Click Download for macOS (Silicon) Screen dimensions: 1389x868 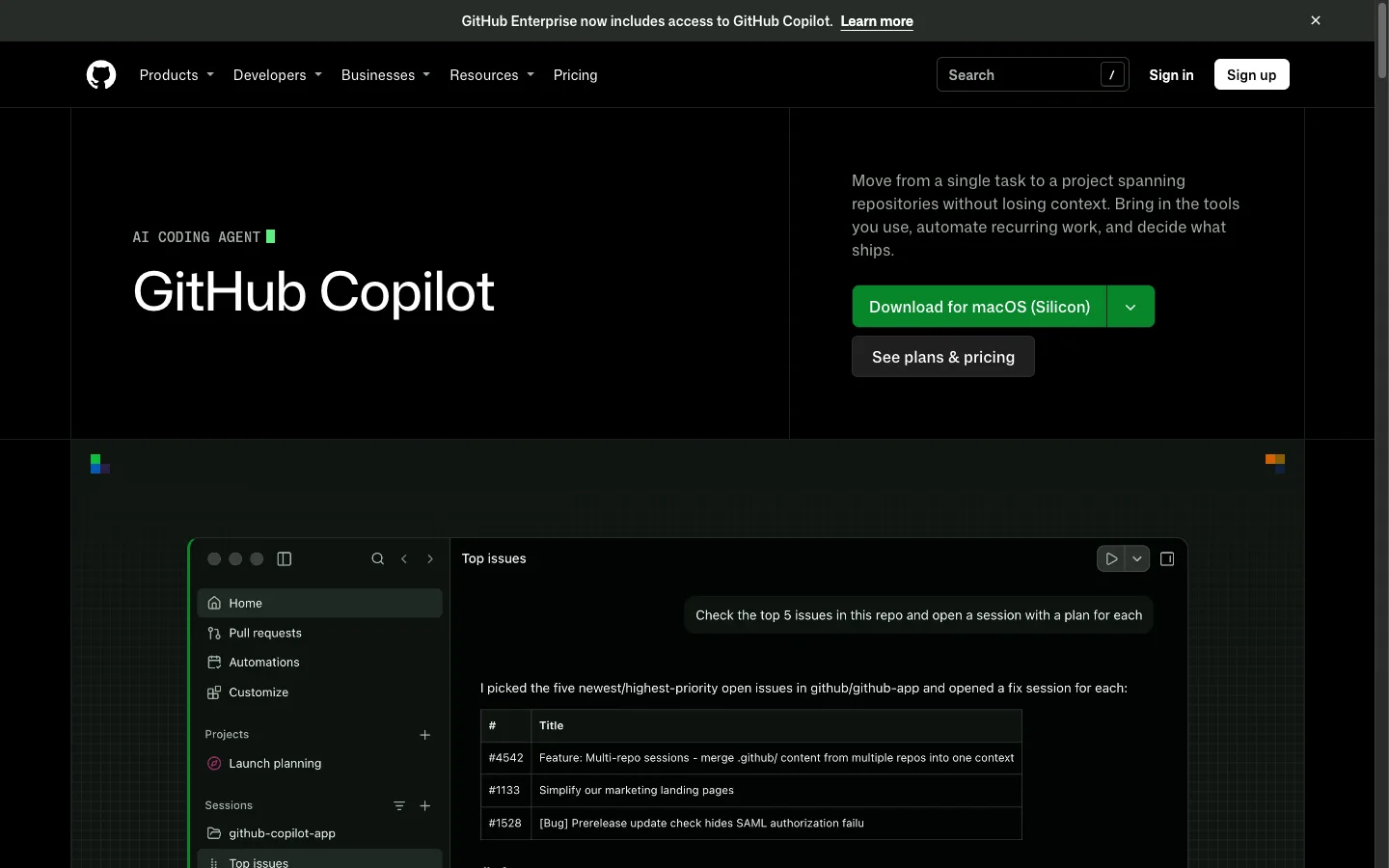979,307
